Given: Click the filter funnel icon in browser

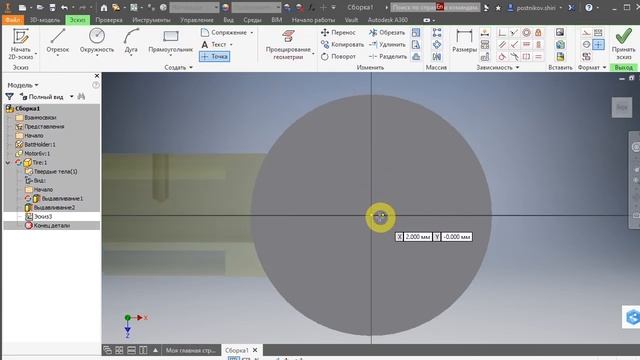Looking at the screenshot, I should tap(9, 97).
